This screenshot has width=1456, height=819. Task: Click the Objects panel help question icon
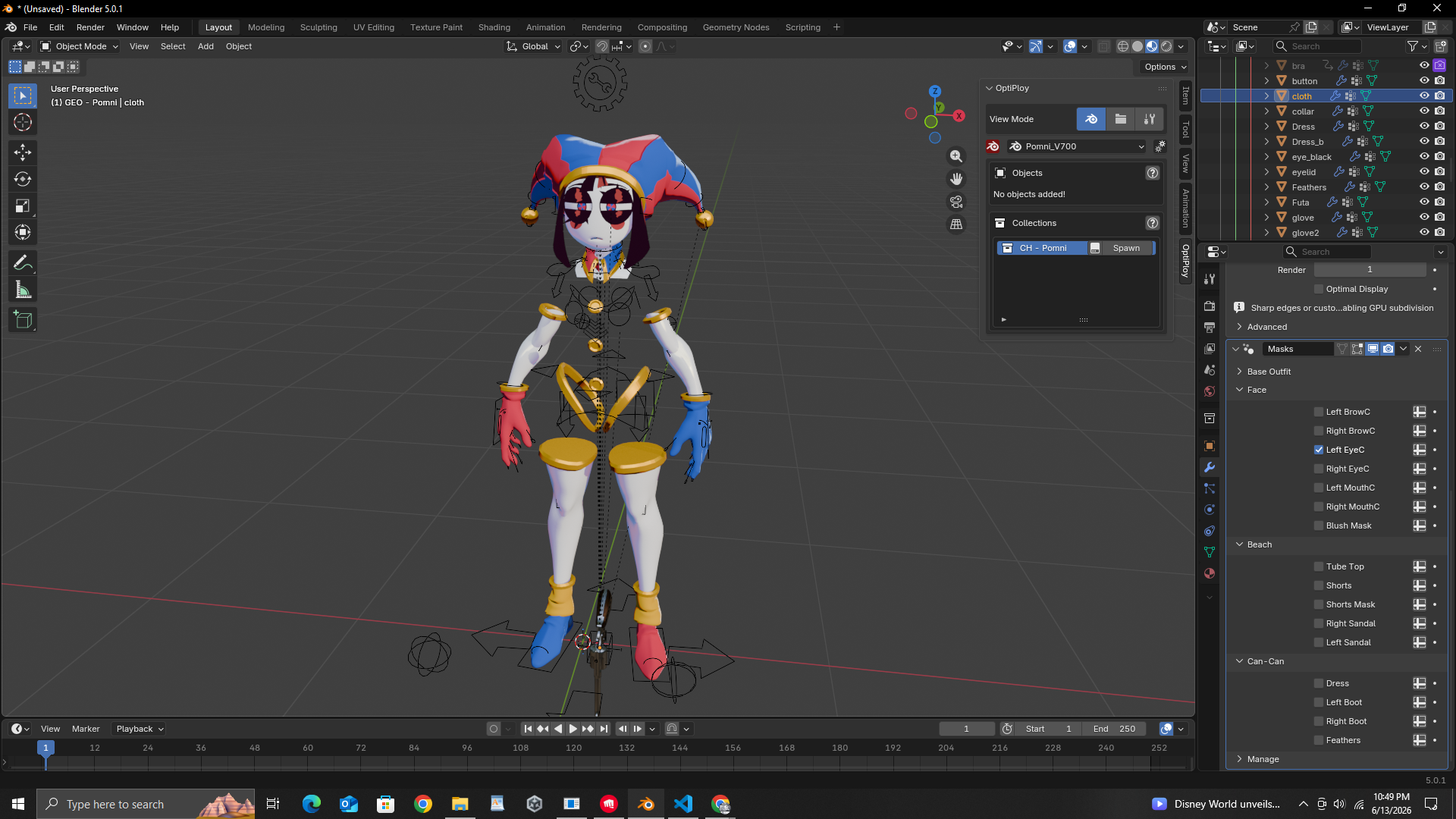point(1153,173)
